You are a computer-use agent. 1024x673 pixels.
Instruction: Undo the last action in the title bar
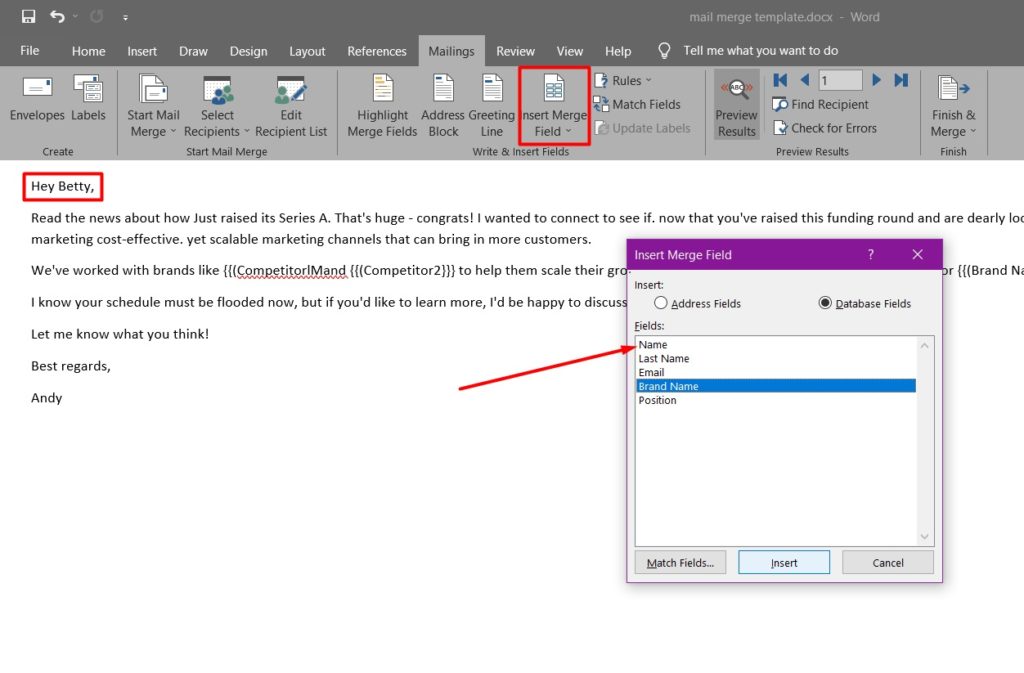57,16
